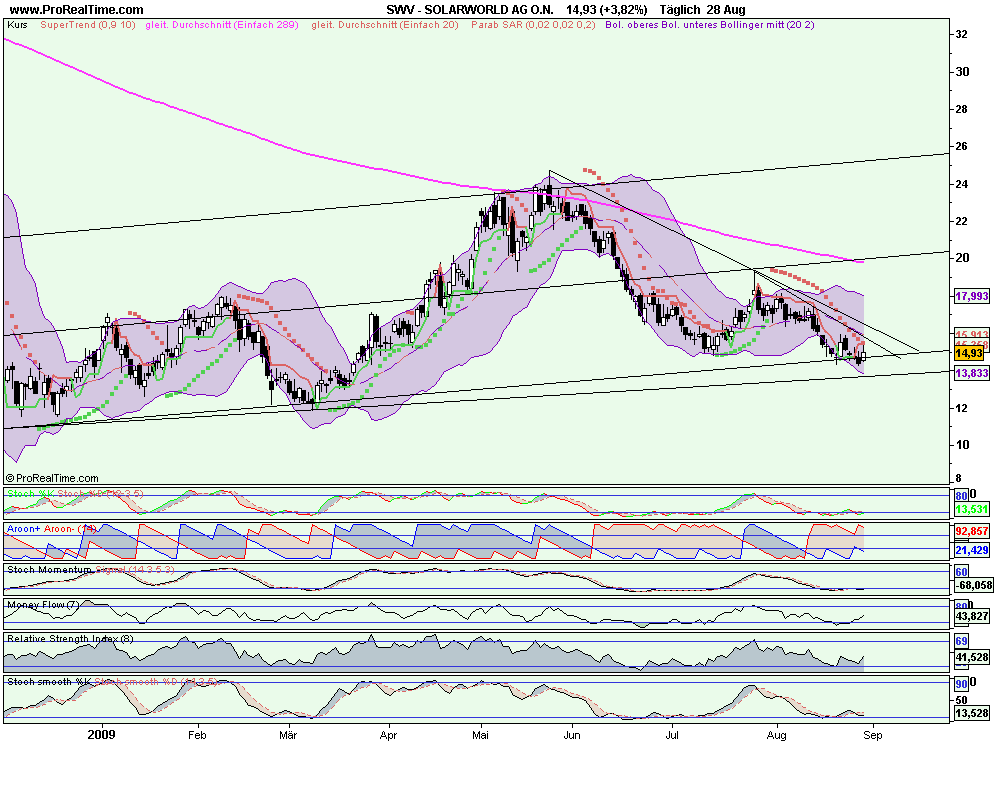Click the Stoch Momentum panel label
Viewport: 1000px width, 800px height.
49,570
